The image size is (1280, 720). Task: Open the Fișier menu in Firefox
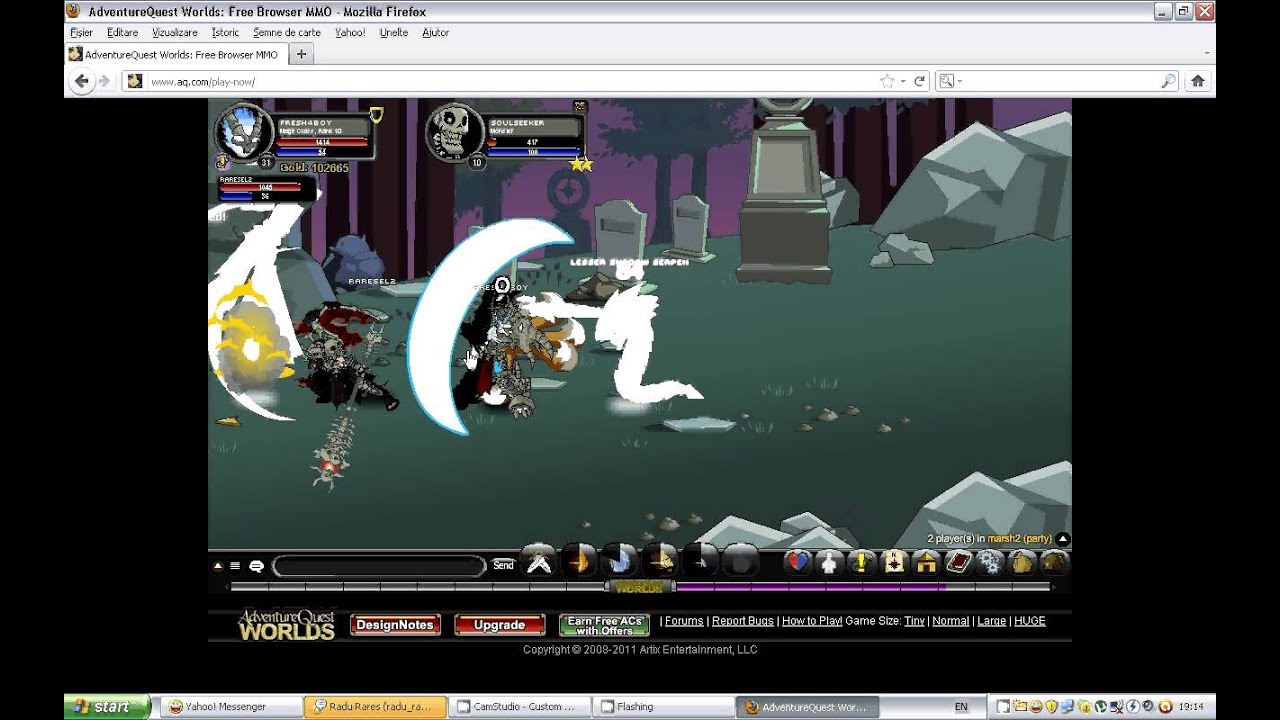tap(81, 32)
